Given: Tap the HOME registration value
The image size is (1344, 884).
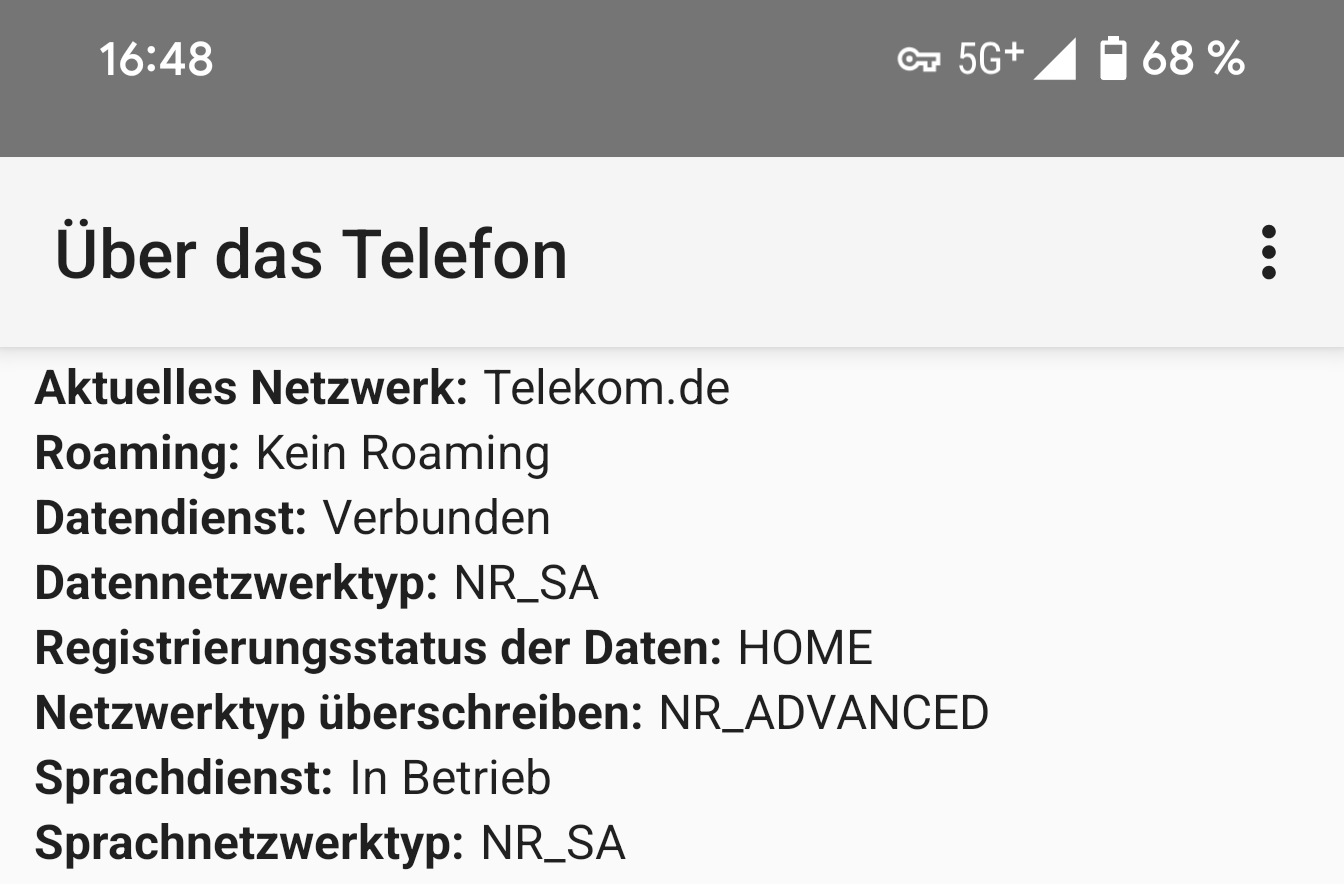Looking at the screenshot, I should [805, 648].
